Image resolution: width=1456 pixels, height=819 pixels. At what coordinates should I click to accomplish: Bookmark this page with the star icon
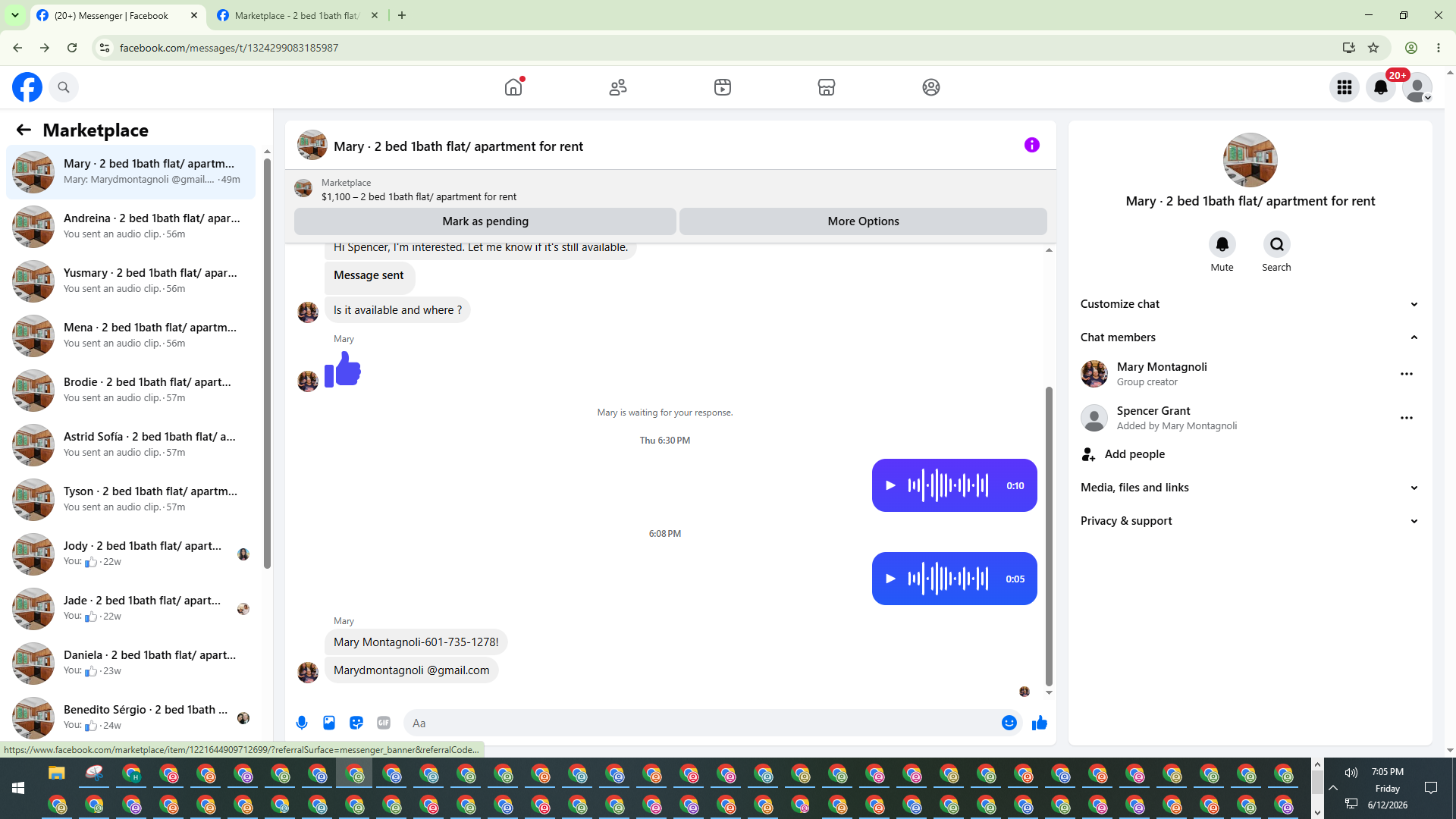coord(1373,48)
